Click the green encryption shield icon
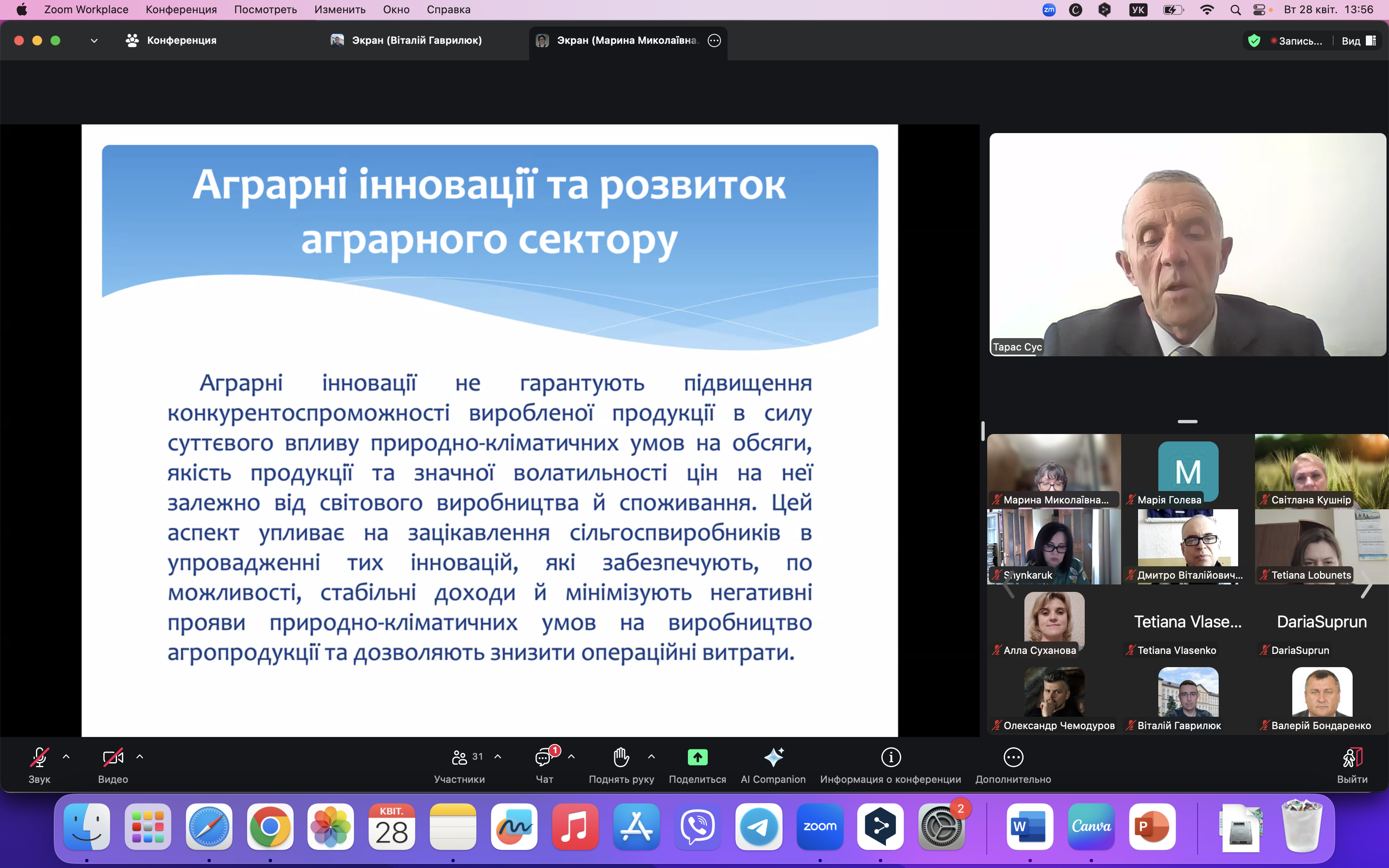Screen dimensions: 1389x868 (x=1254, y=41)
